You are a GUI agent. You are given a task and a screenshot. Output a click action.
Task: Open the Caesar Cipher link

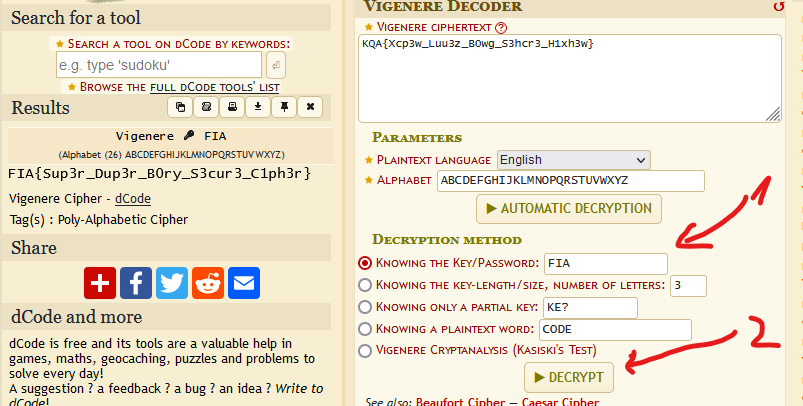click(560, 401)
